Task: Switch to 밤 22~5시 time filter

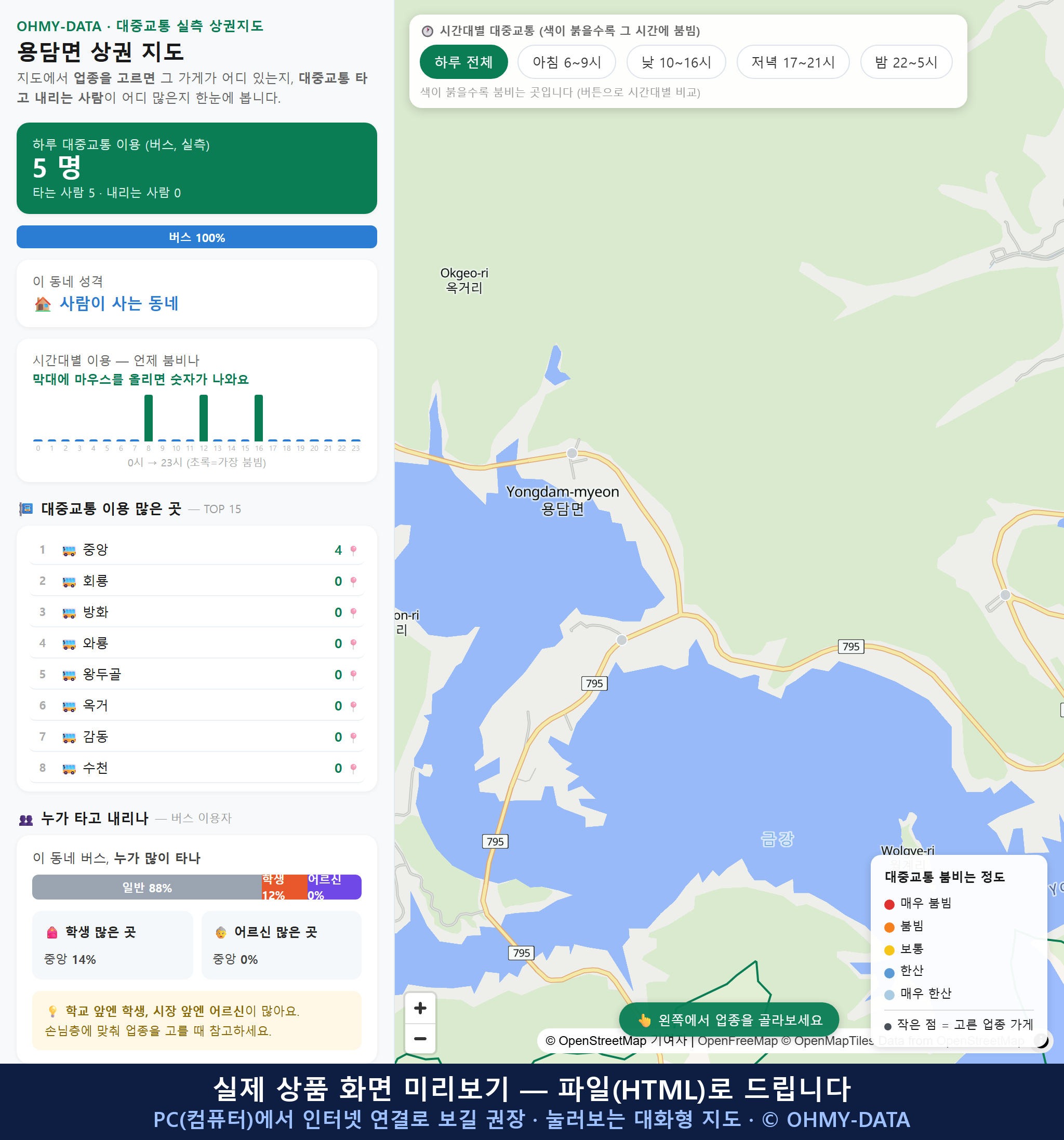Action: pos(906,62)
